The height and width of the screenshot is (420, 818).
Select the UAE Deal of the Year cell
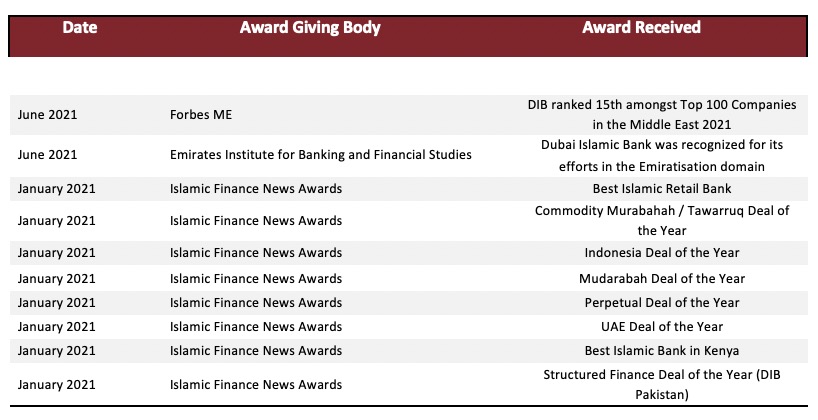pyautogui.click(x=661, y=327)
